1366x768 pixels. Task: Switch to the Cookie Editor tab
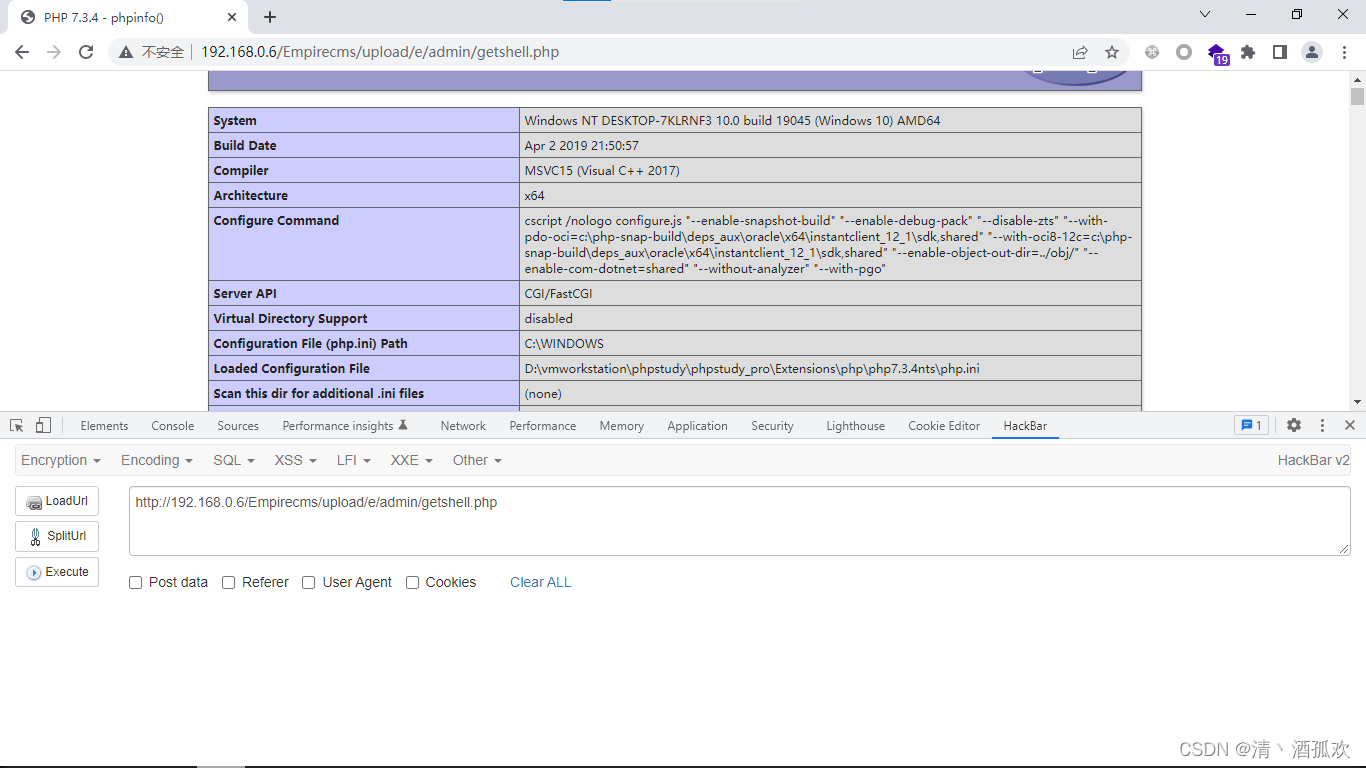(x=944, y=426)
